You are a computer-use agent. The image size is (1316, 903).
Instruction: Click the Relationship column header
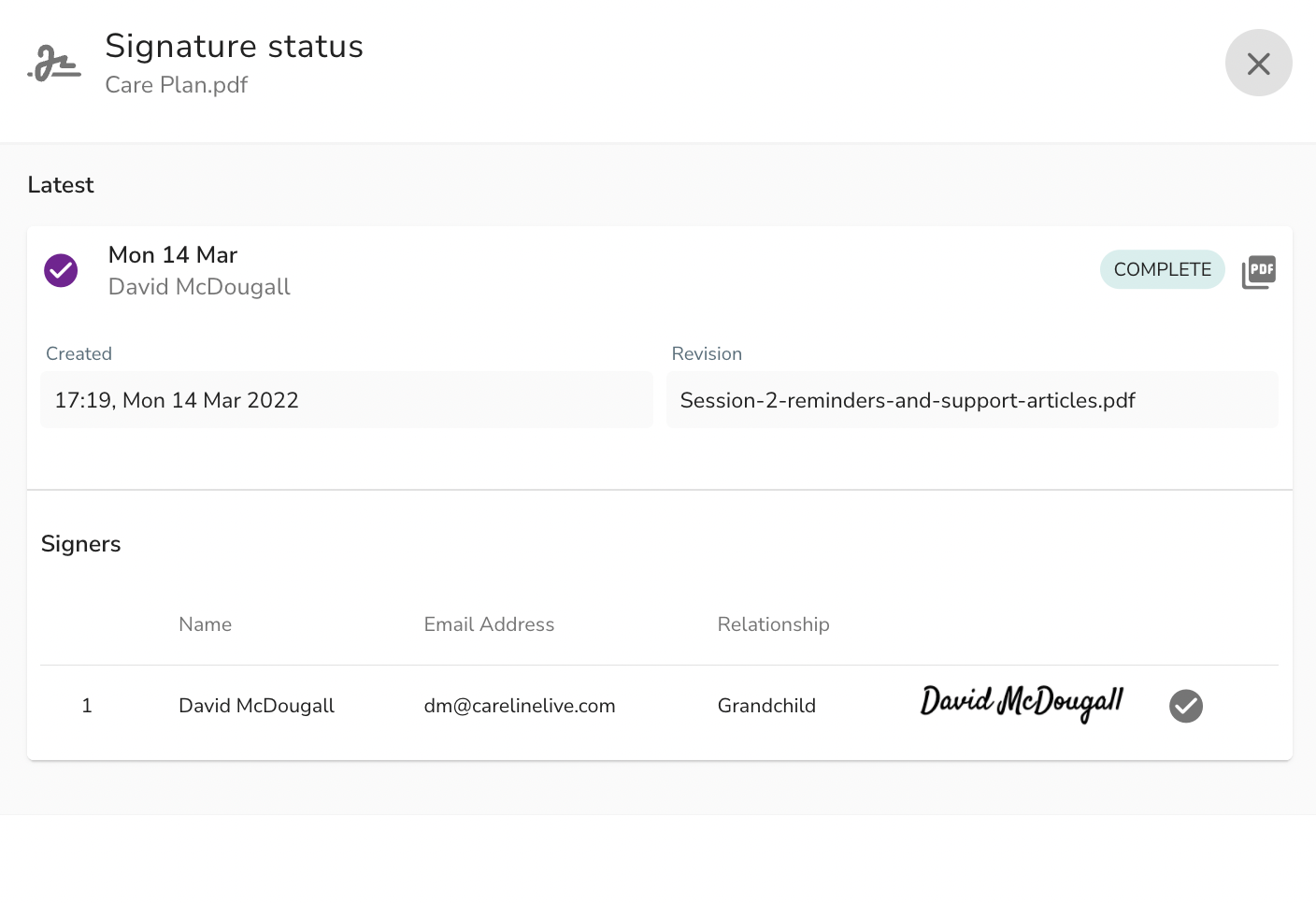point(773,624)
